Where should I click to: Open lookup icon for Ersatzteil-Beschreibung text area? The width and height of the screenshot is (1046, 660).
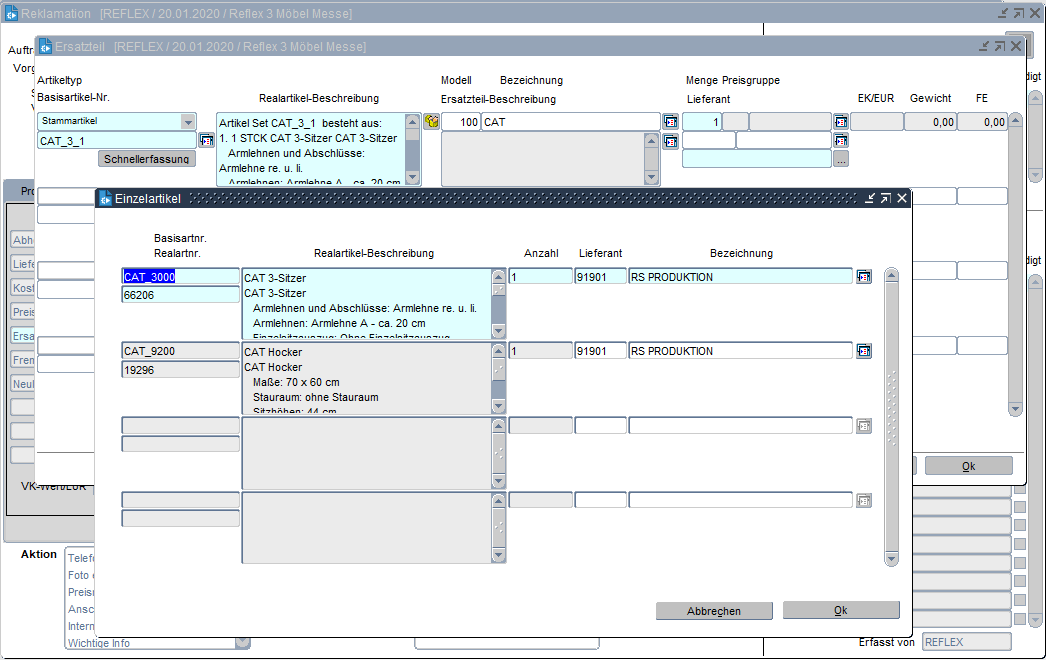tap(670, 141)
